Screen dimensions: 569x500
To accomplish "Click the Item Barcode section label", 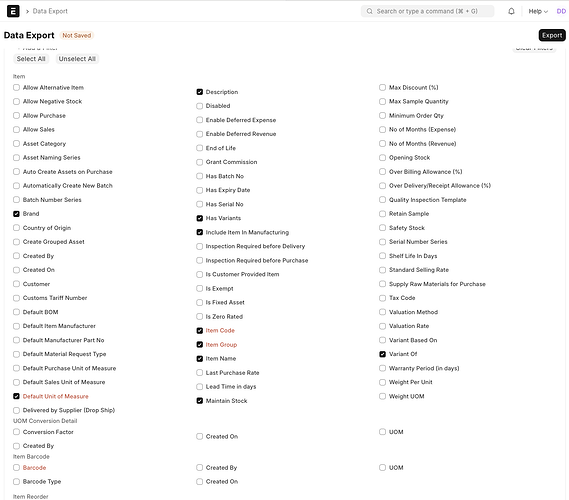I will [31, 456].
